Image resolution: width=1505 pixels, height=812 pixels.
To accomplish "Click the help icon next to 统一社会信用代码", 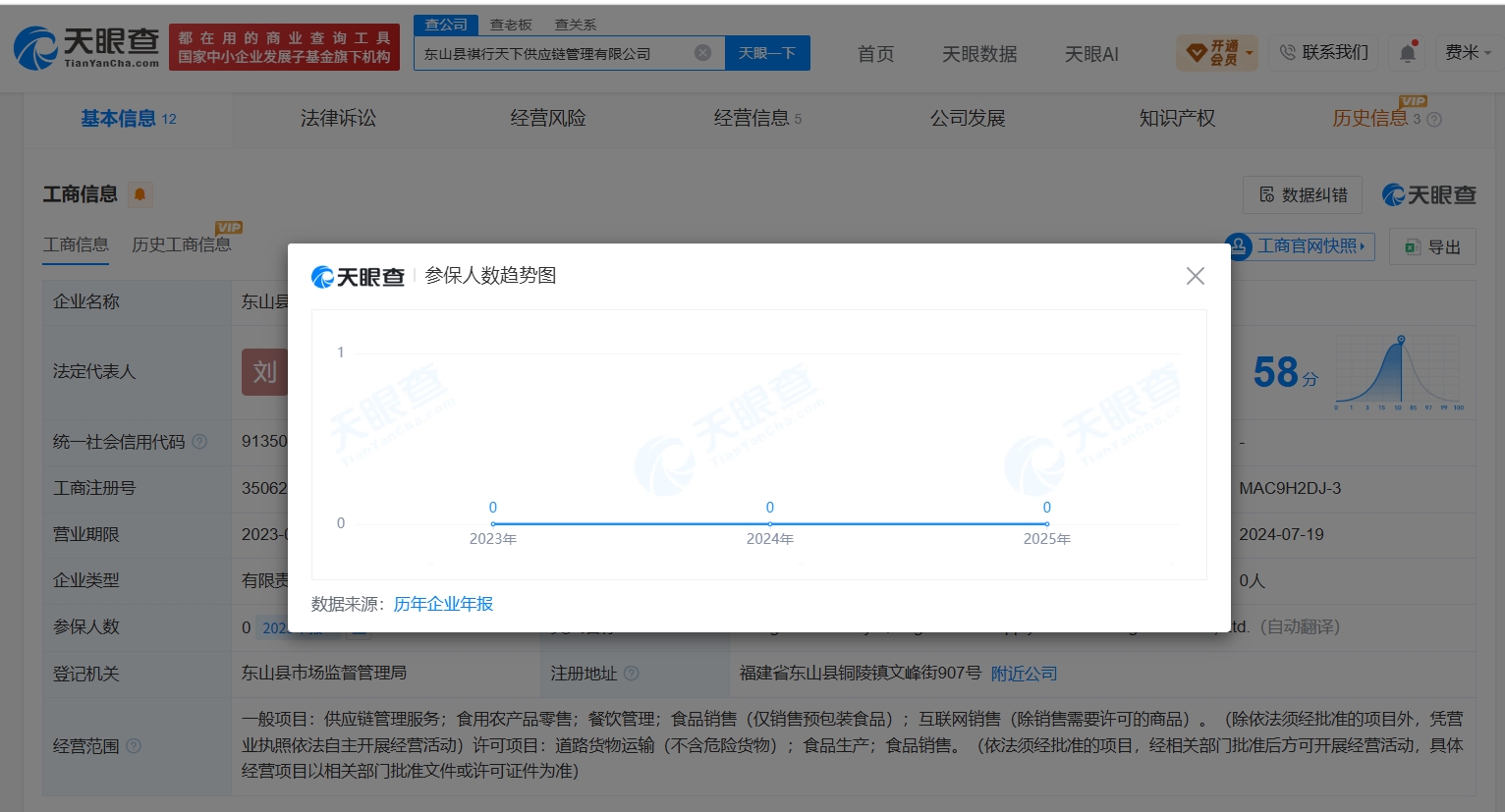I will coord(199,442).
